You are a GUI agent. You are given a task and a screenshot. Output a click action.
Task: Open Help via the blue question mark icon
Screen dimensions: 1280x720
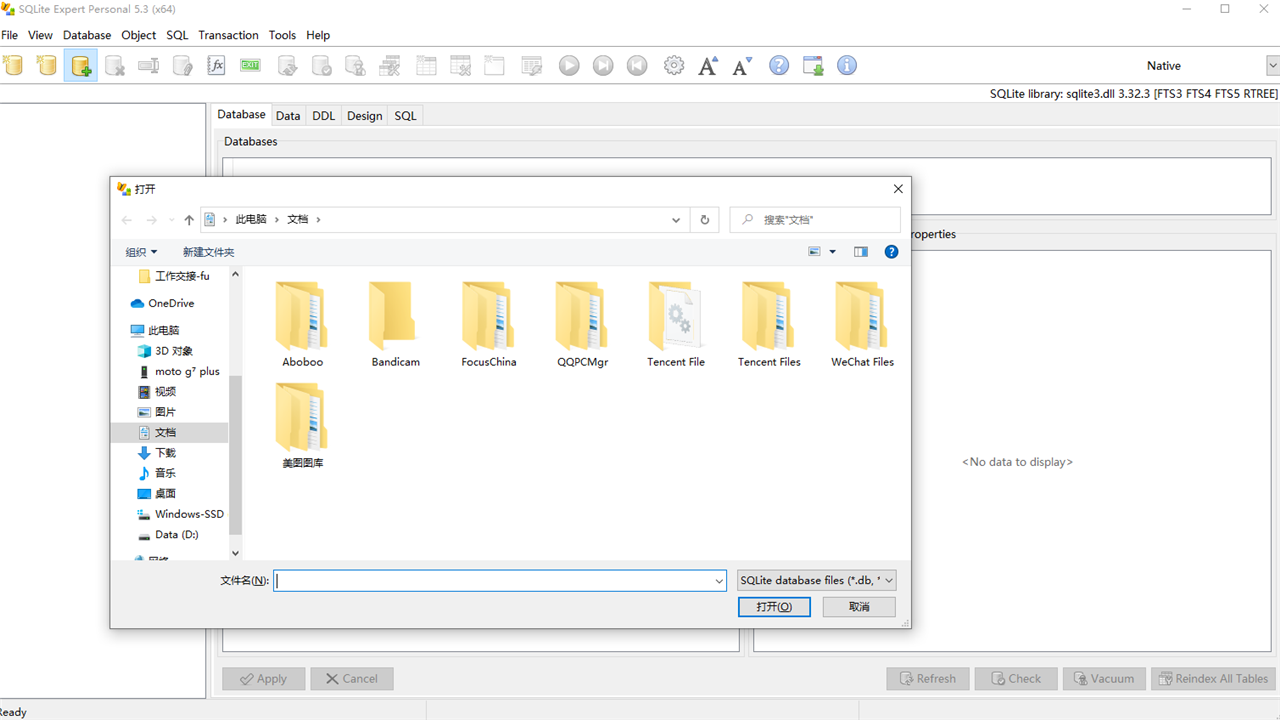tap(778, 65)
